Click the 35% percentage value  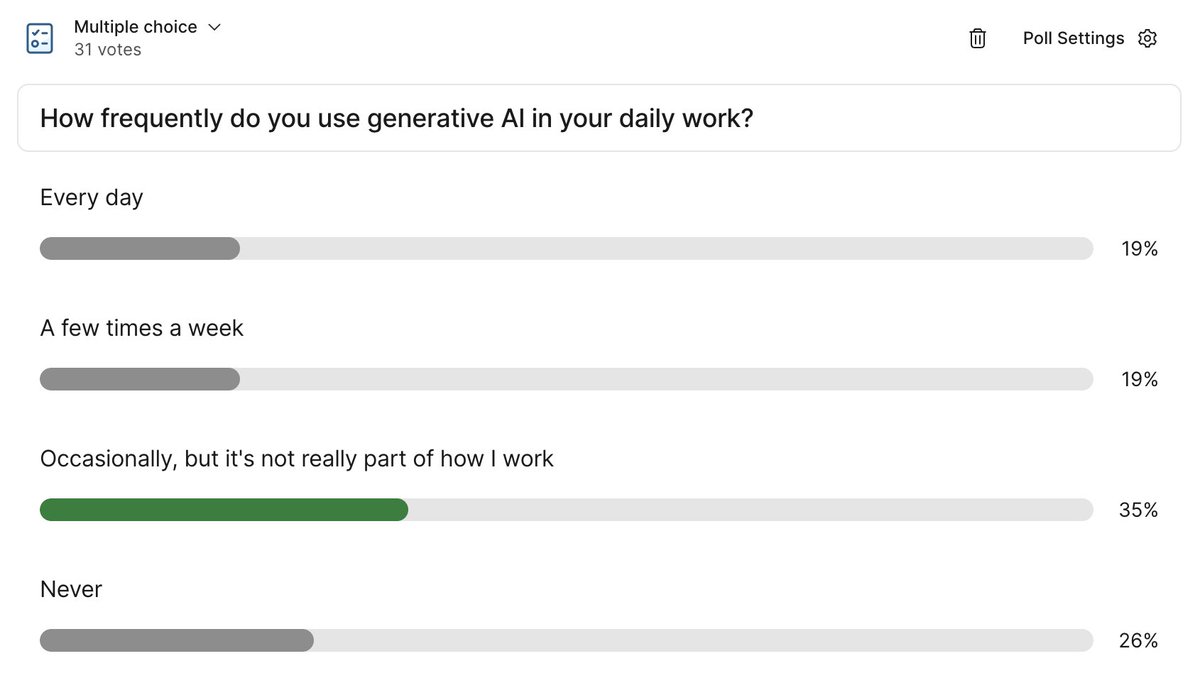tap(1139, 510)
